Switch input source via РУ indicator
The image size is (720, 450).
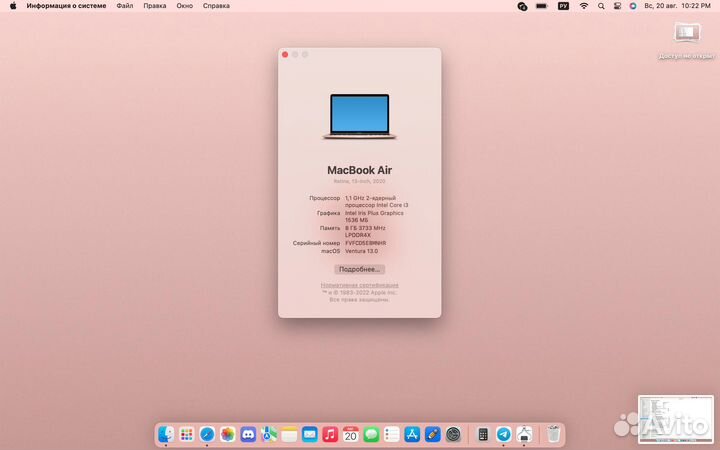pyautogui.click(x=563, y=6)
